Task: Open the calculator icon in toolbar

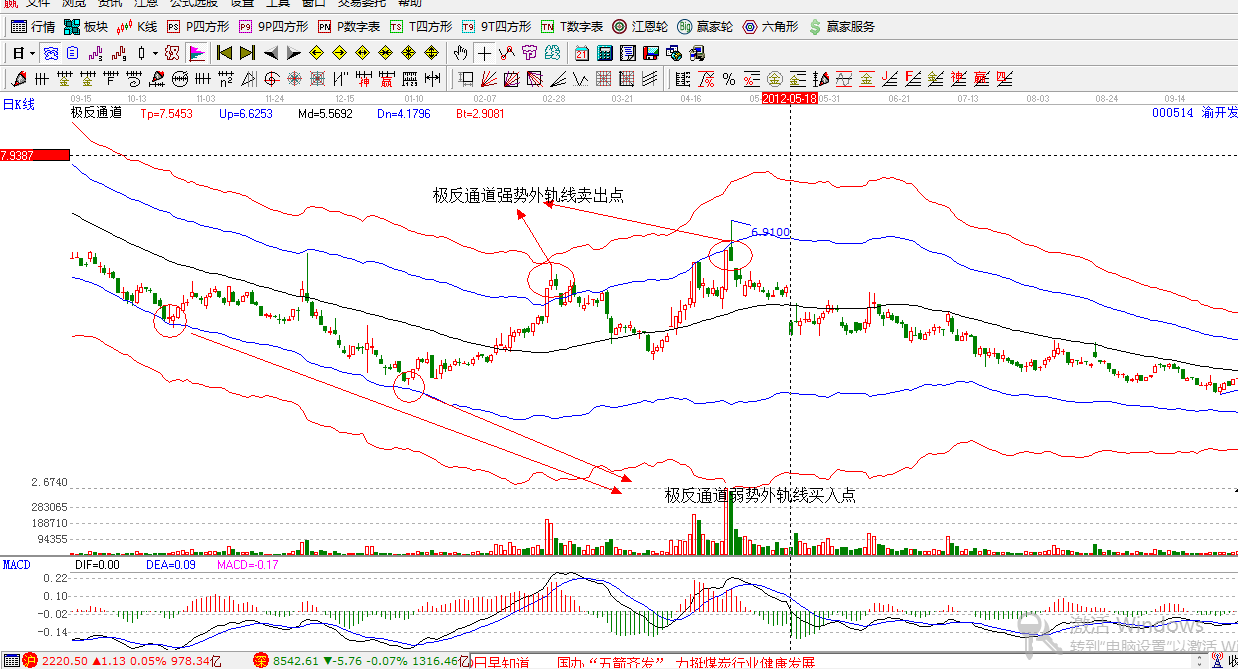Action: [x=605, y=53]
